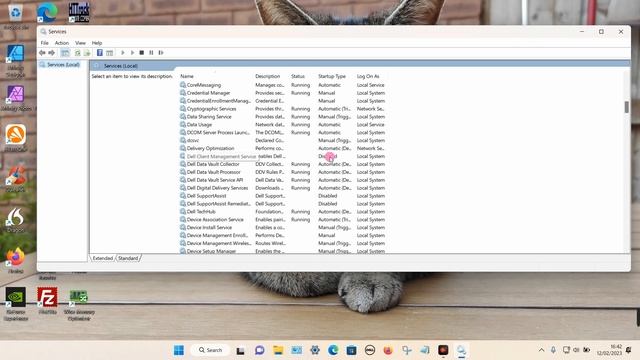Open Firefox from the taskbar
The image size is (640, 360).
(x=388, y=350)
